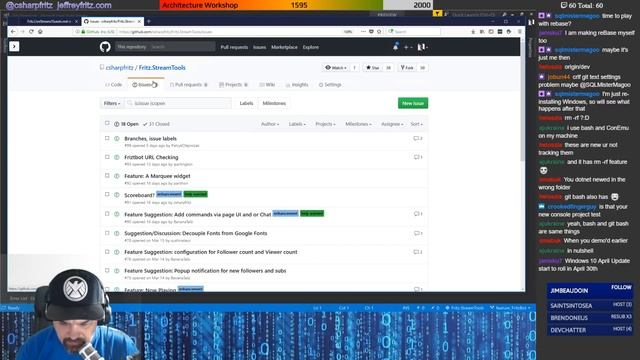Open the Sort dropdown
This screenshot has height=360, width=640.
[x=417, y=124]
